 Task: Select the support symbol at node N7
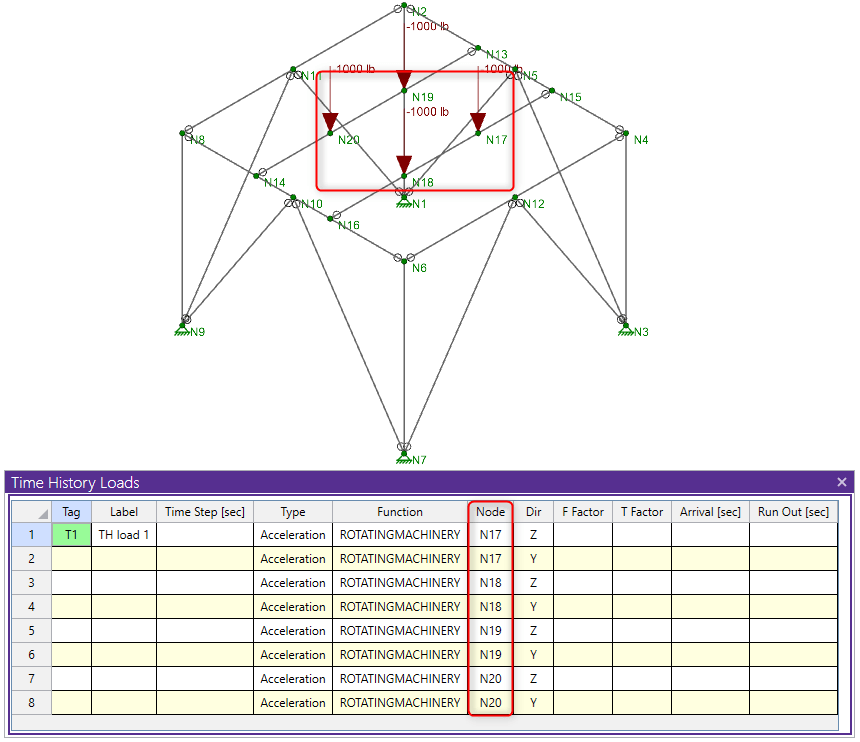click(x=403, y=458)
